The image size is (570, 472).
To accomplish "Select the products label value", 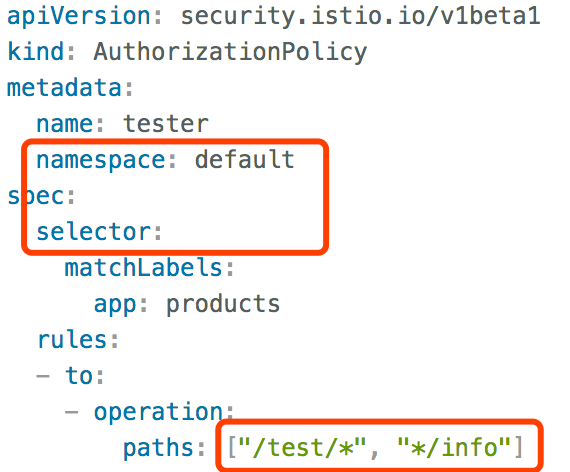I will point(223,304).
